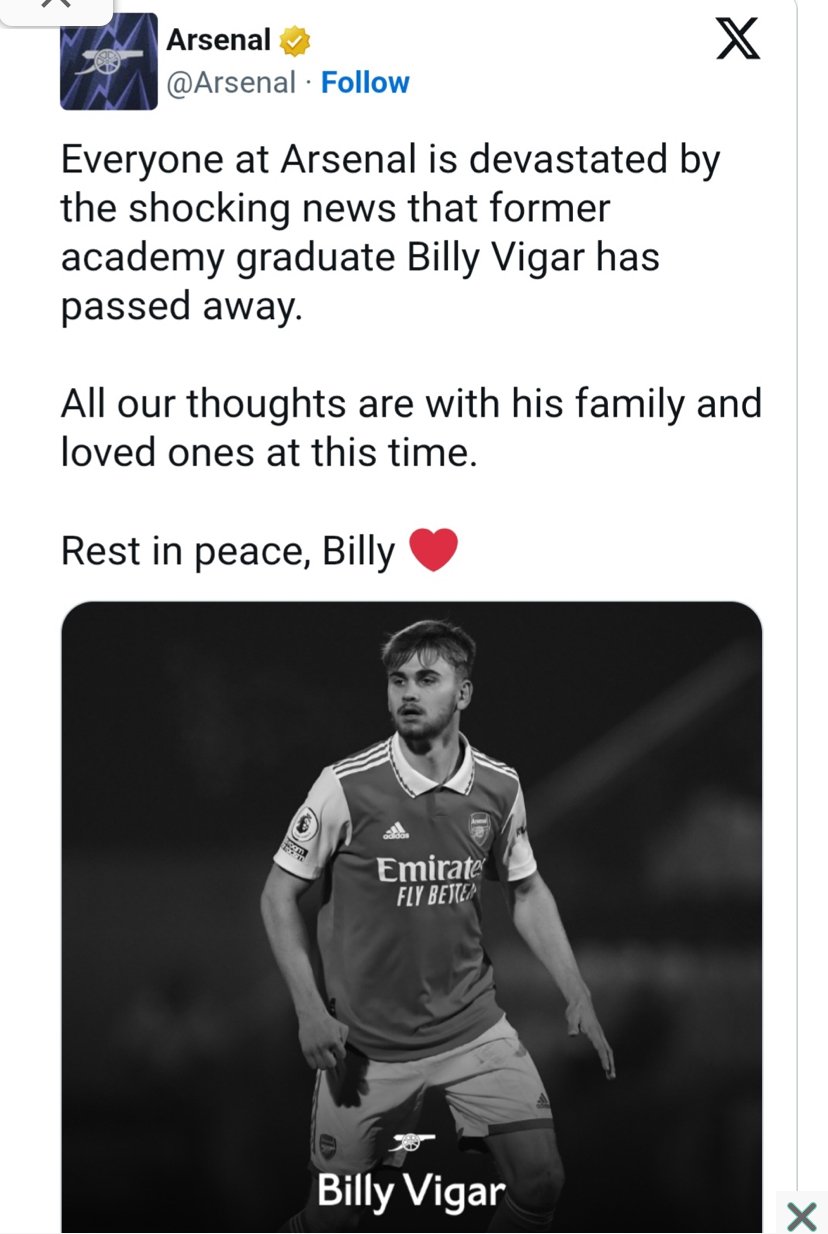828x1234 pixels.
Task: Click the Billy Vigar caption on the photo
Action: pos(411,1192)
